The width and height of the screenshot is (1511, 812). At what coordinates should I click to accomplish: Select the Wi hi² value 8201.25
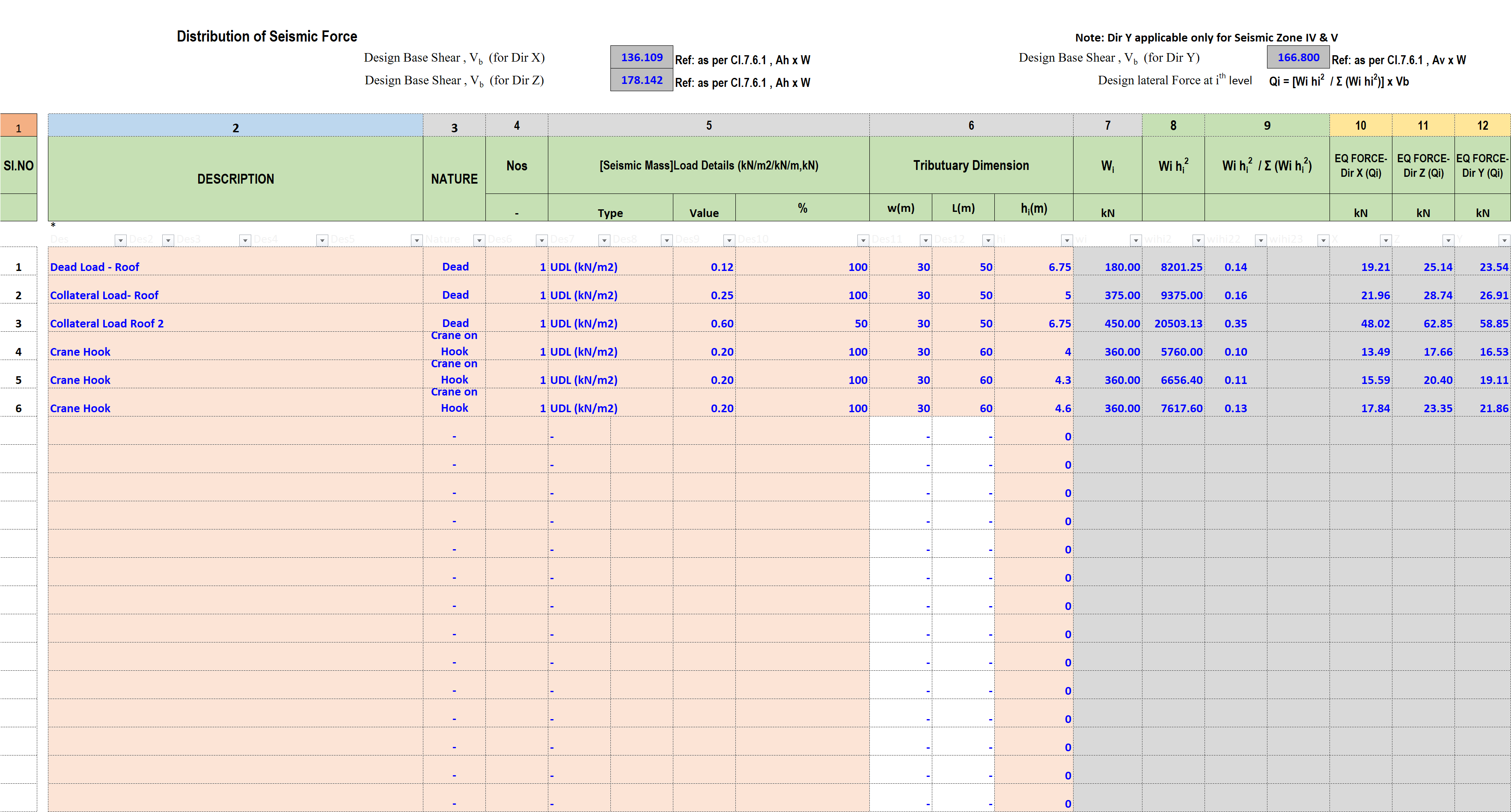(x=1173, y=261)
